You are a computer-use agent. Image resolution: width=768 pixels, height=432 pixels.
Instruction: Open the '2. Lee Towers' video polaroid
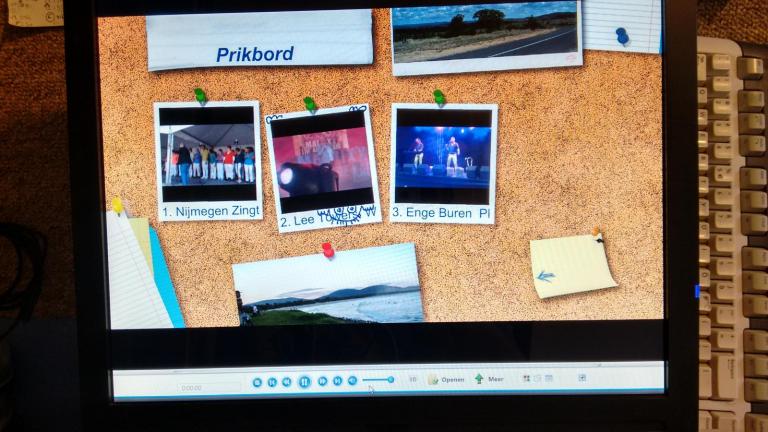322,166
